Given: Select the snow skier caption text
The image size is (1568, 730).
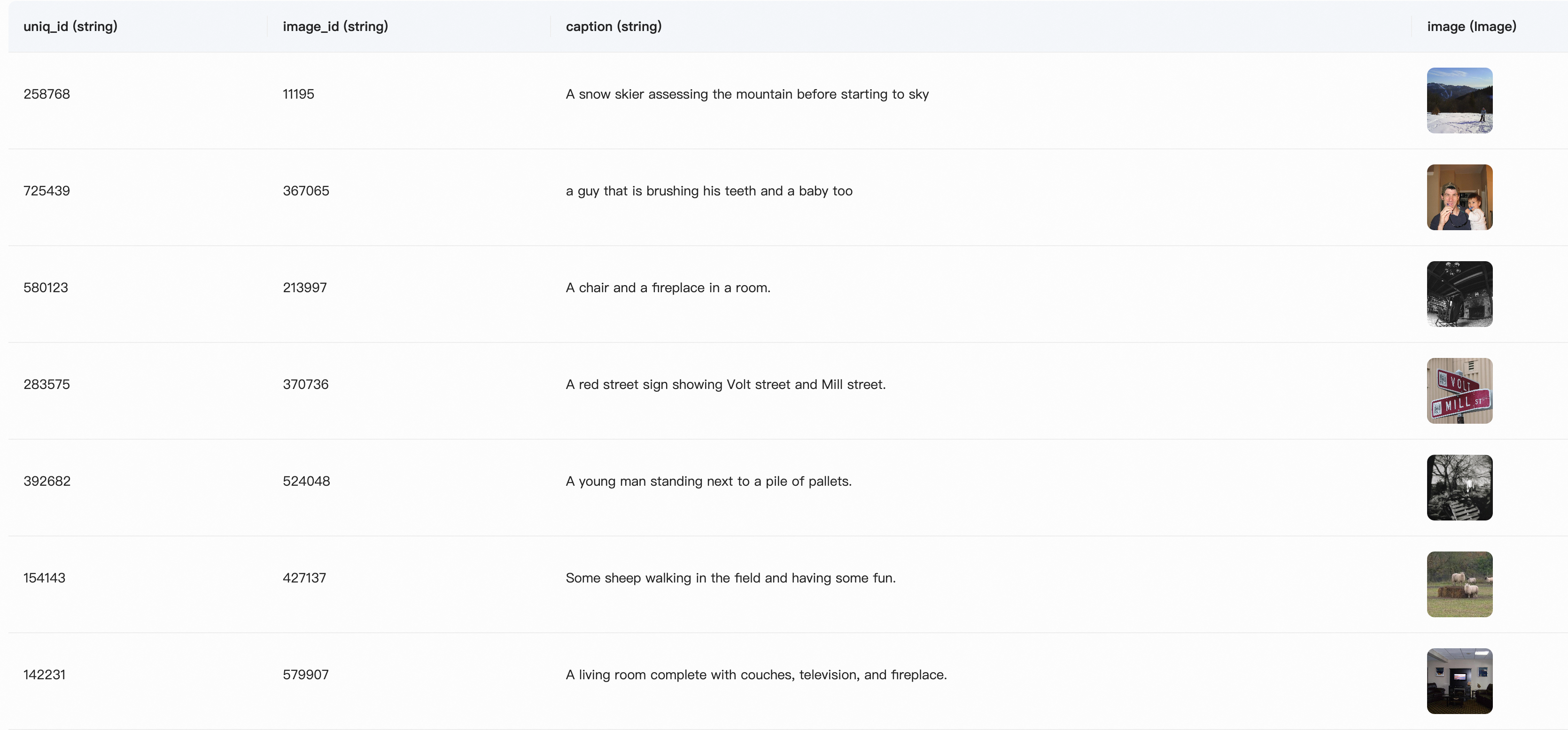Looking at the screenshot, I should 747,94.
